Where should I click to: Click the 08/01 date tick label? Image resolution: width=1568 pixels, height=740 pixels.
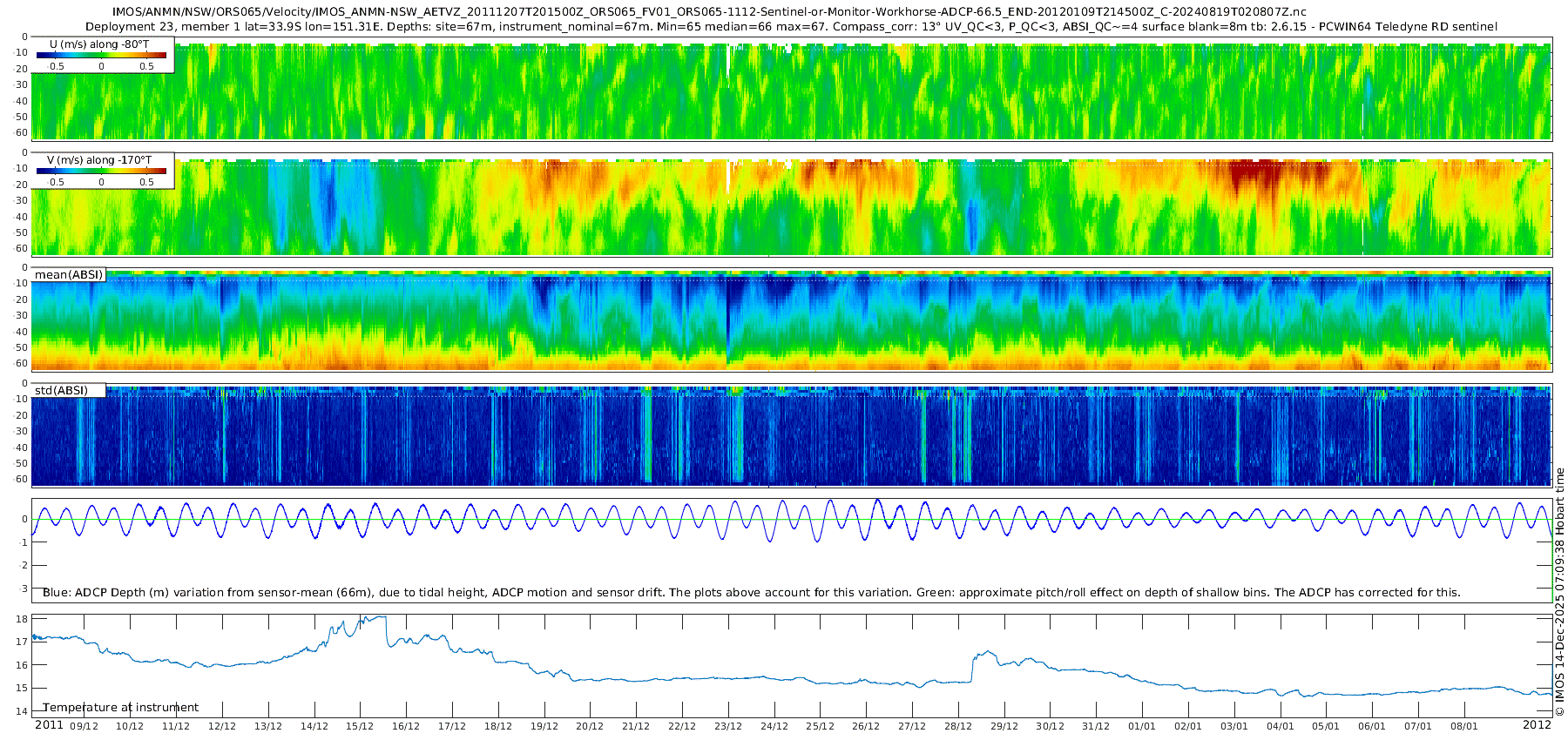1464,726
